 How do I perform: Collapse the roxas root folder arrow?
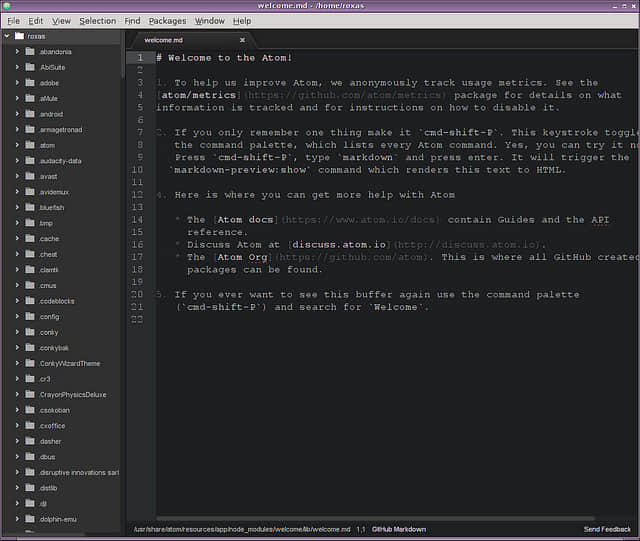(7, 36)
